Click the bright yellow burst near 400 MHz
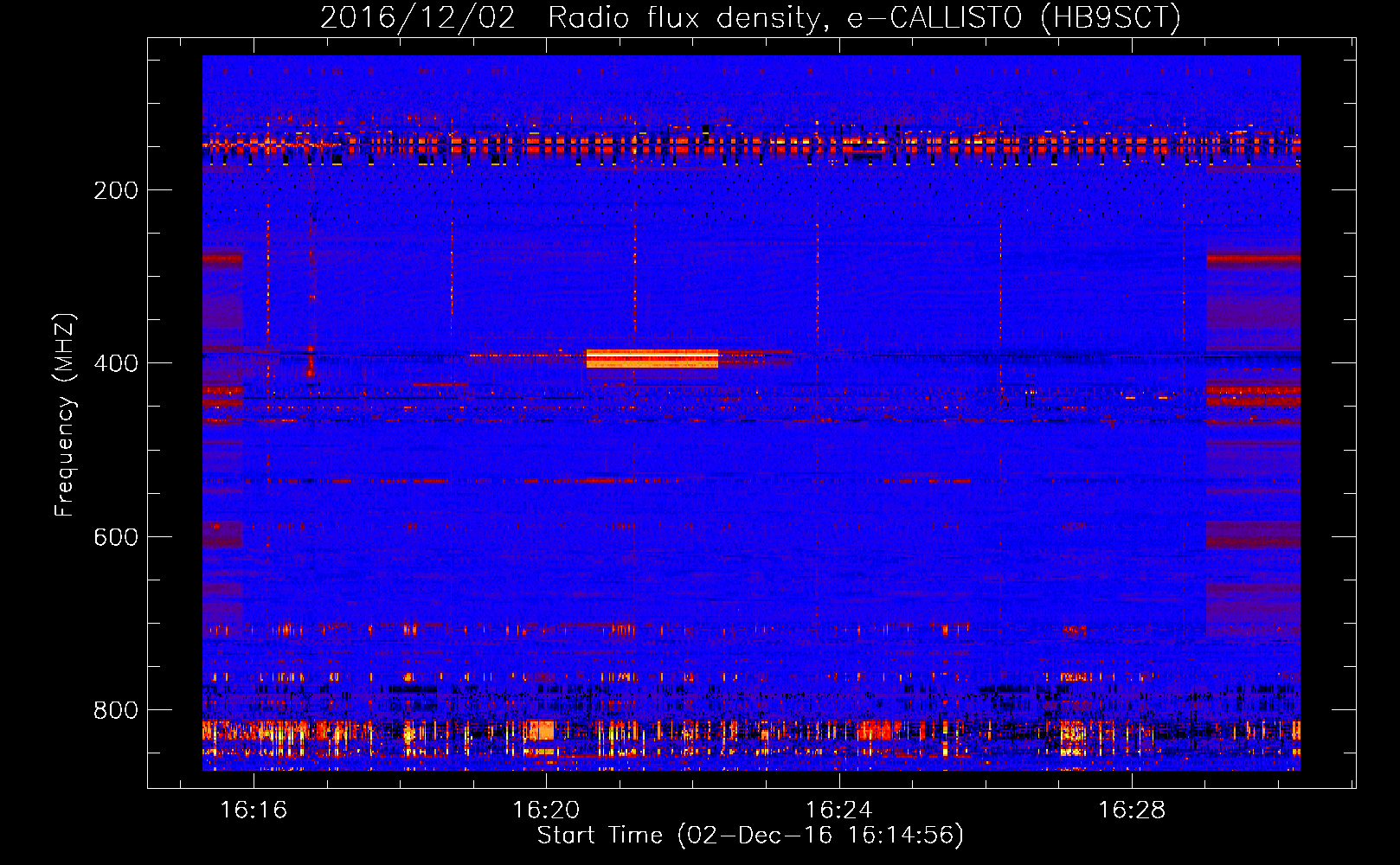The image size is (1400, 865). 652,358
